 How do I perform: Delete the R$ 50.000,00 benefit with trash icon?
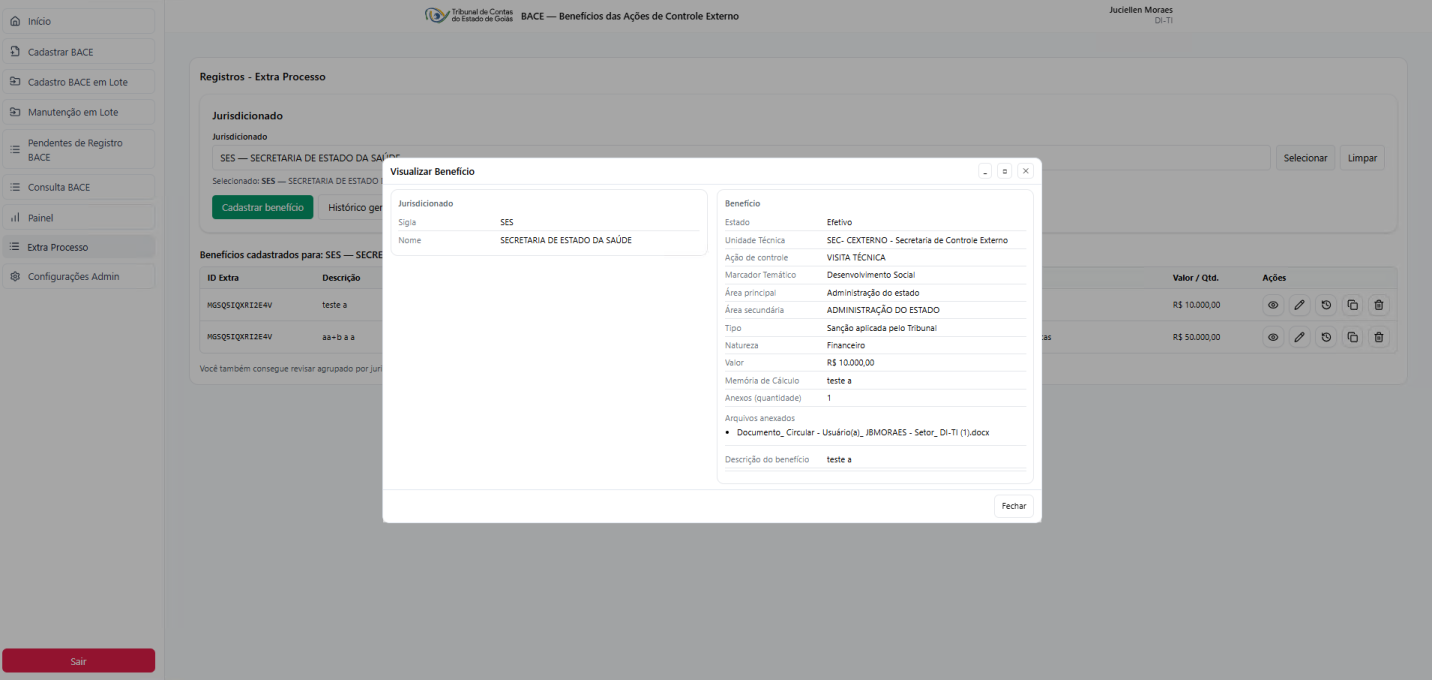1379,337
